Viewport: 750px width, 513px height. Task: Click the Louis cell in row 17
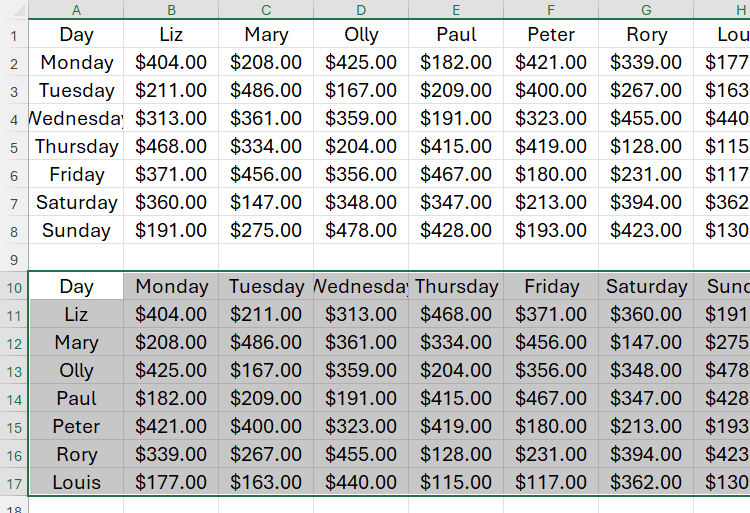76,483
